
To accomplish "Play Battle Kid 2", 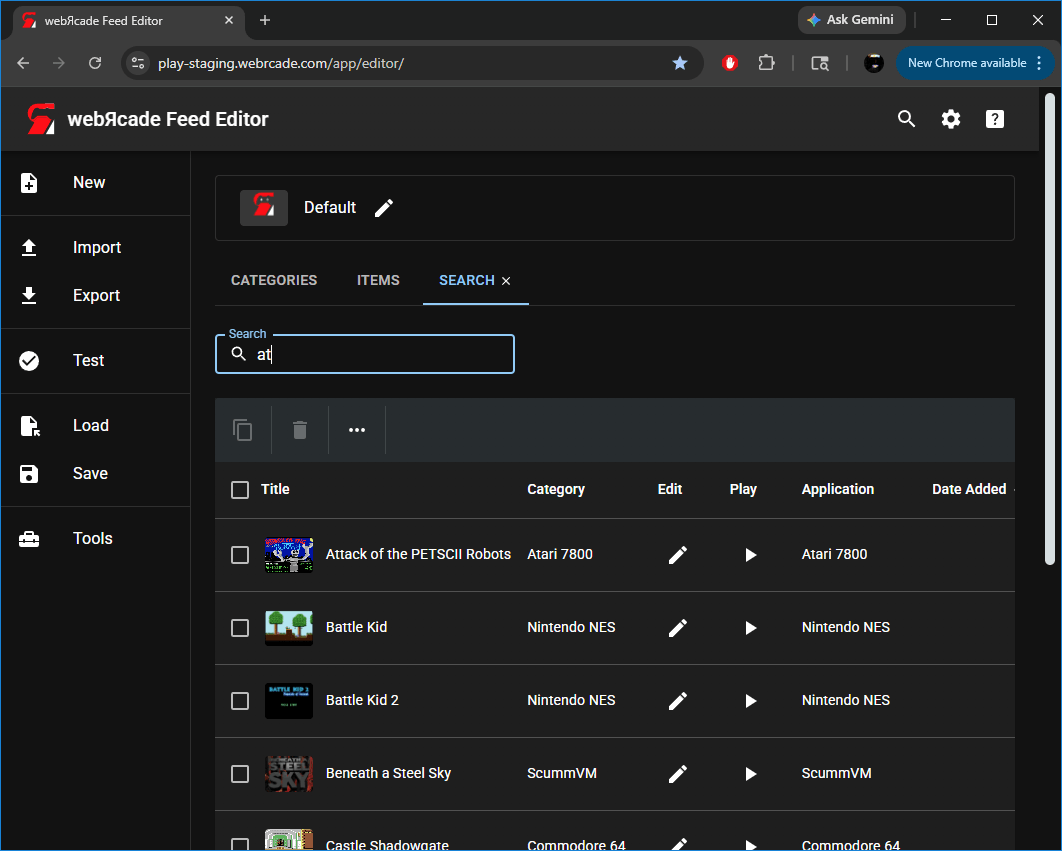I will tap(750, 701).
